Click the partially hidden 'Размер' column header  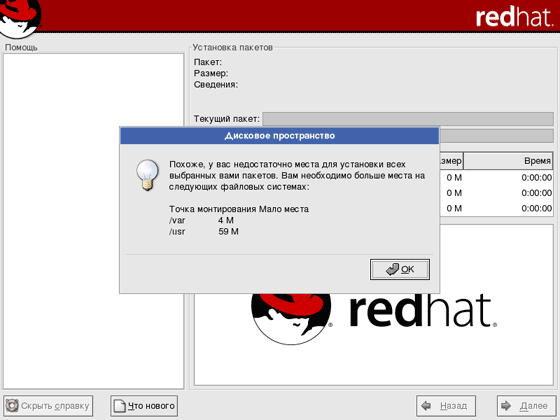pos(451,161)
